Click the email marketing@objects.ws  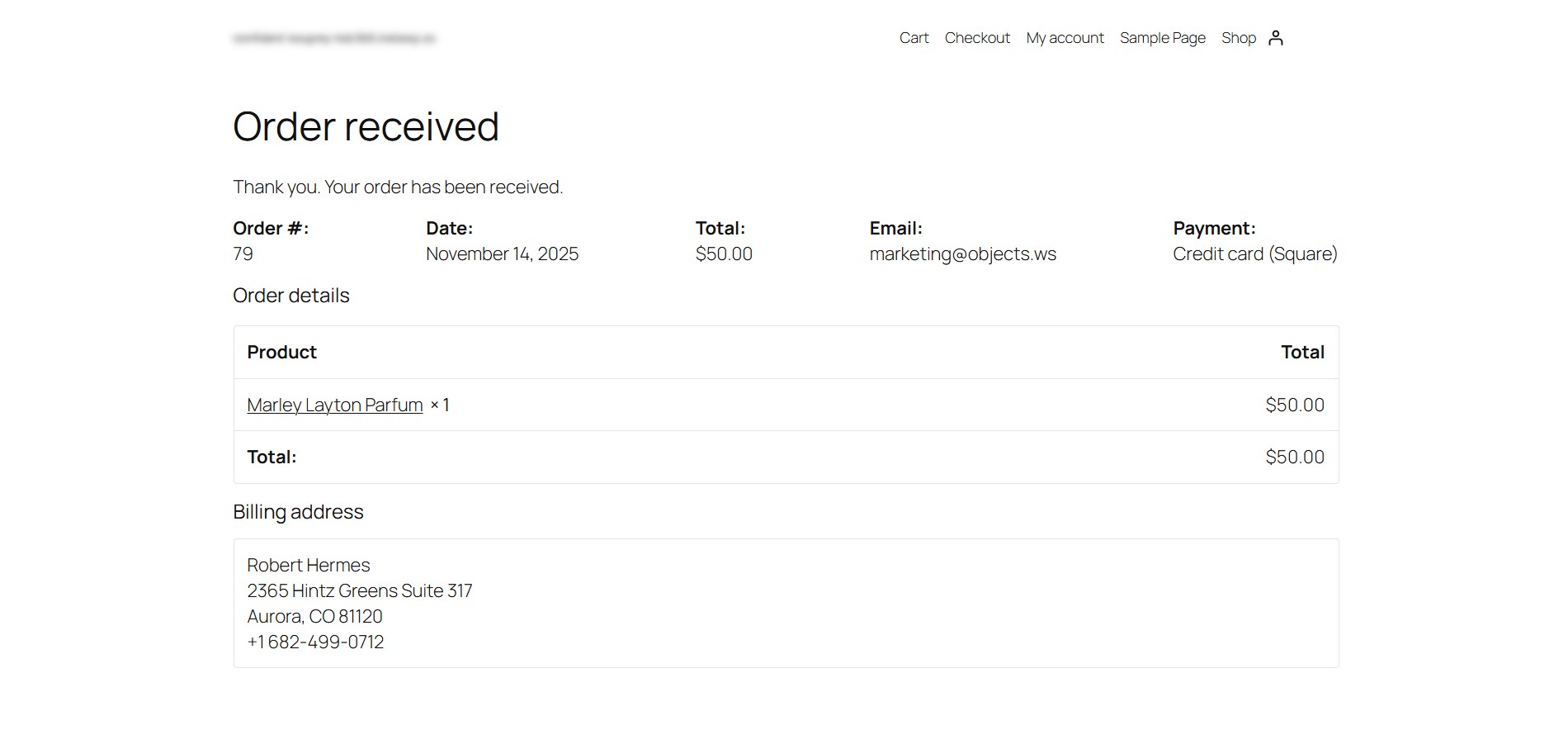coord(962,254)
